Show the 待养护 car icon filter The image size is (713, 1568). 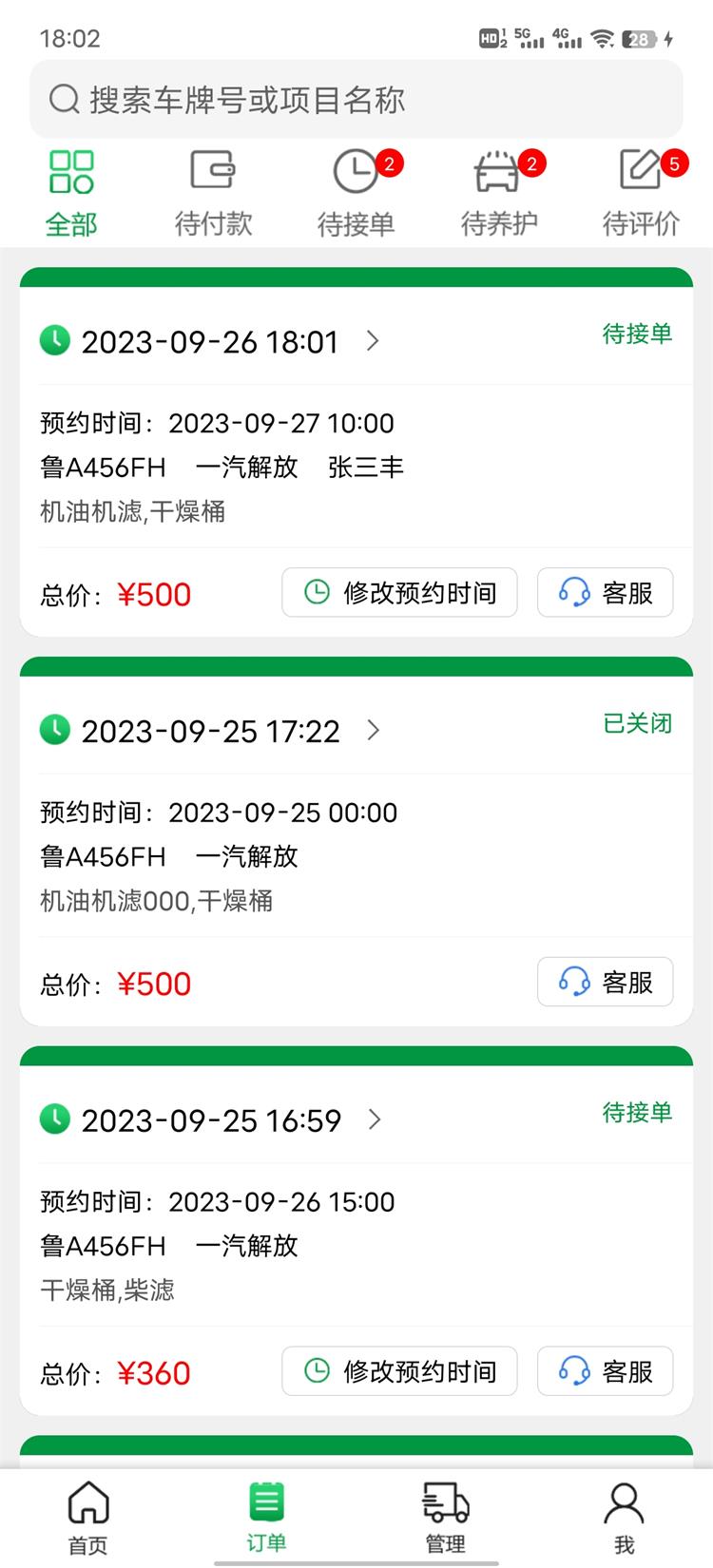pos(497,173)
